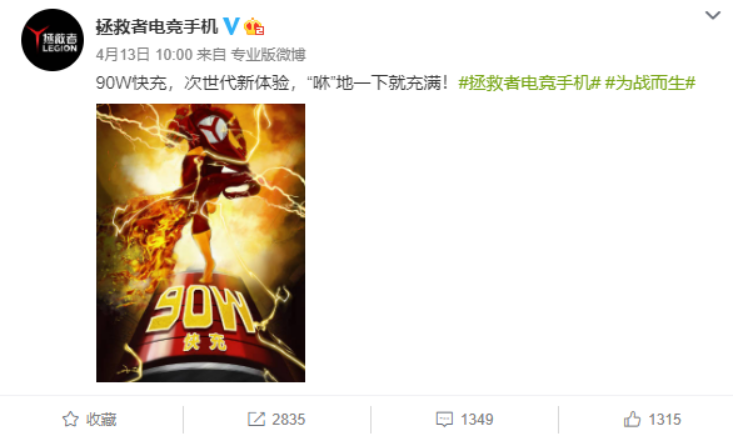Image resolution: width=735 pixels, height=442 pixels.
Task: Click the 收藏 label
Action: coord(101,419)
